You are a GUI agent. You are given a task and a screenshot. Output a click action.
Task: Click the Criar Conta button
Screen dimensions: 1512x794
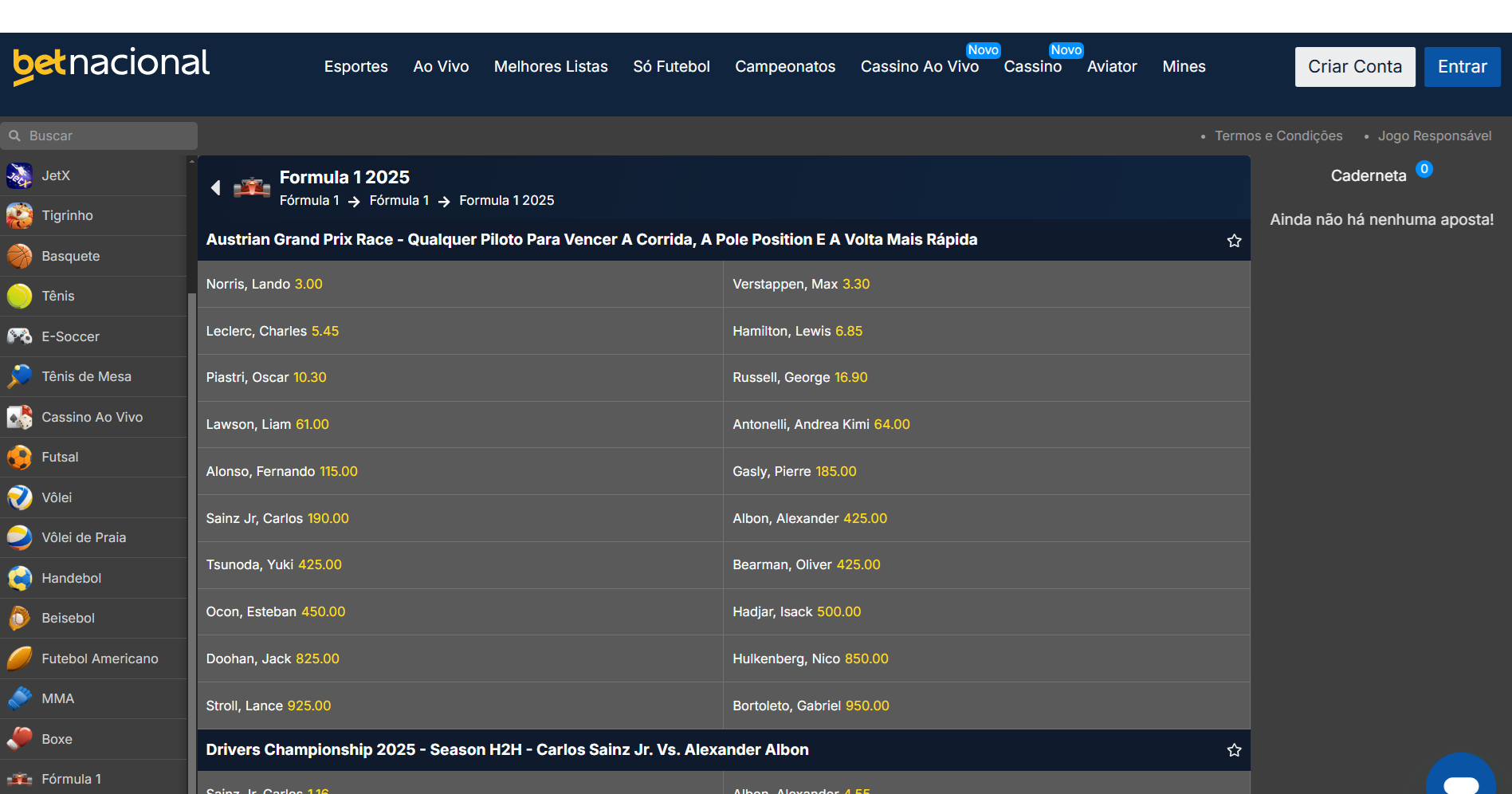pos(1354,67)
